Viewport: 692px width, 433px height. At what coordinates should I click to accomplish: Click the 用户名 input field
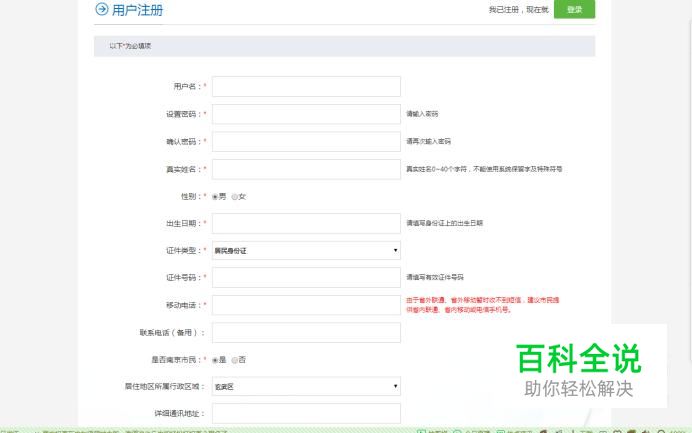(x=306, y=87)
